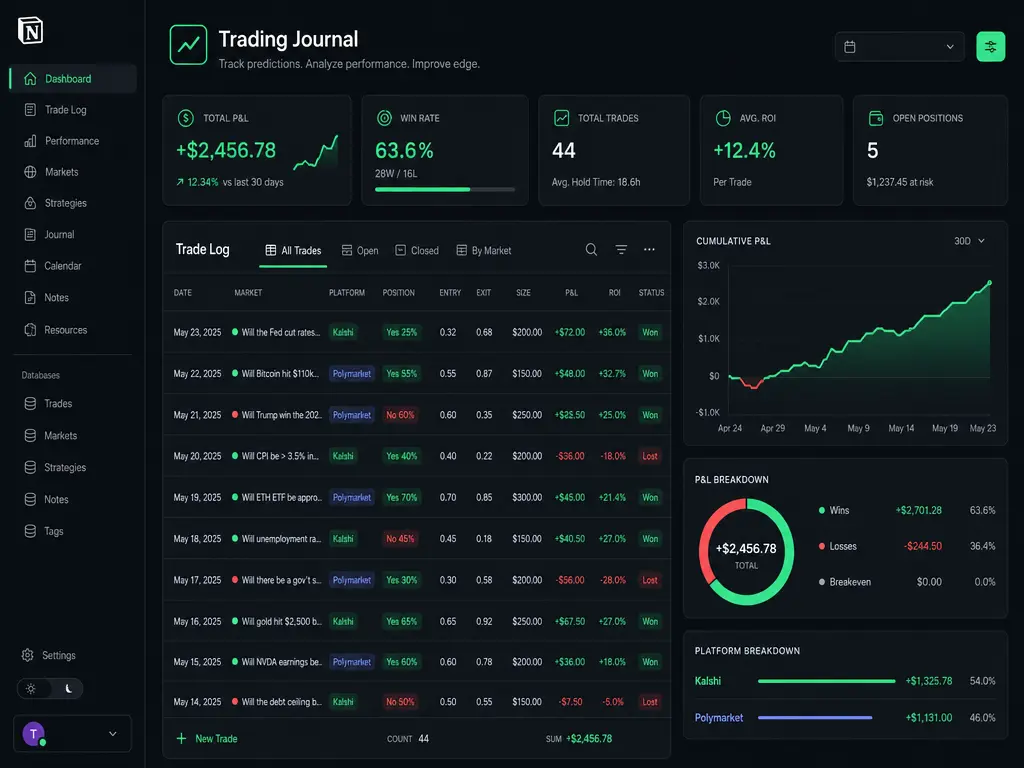
Task: Click Yes 70% position on ETH row
Action: point(402,498)
